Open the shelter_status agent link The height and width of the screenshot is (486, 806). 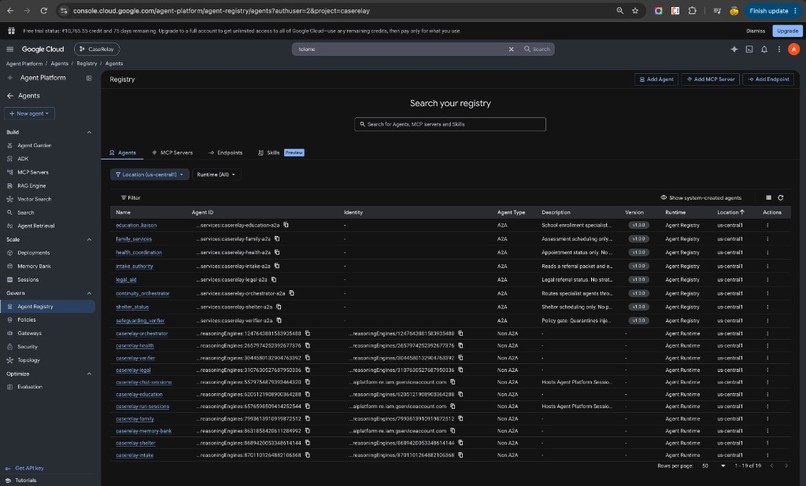(132, 307)
